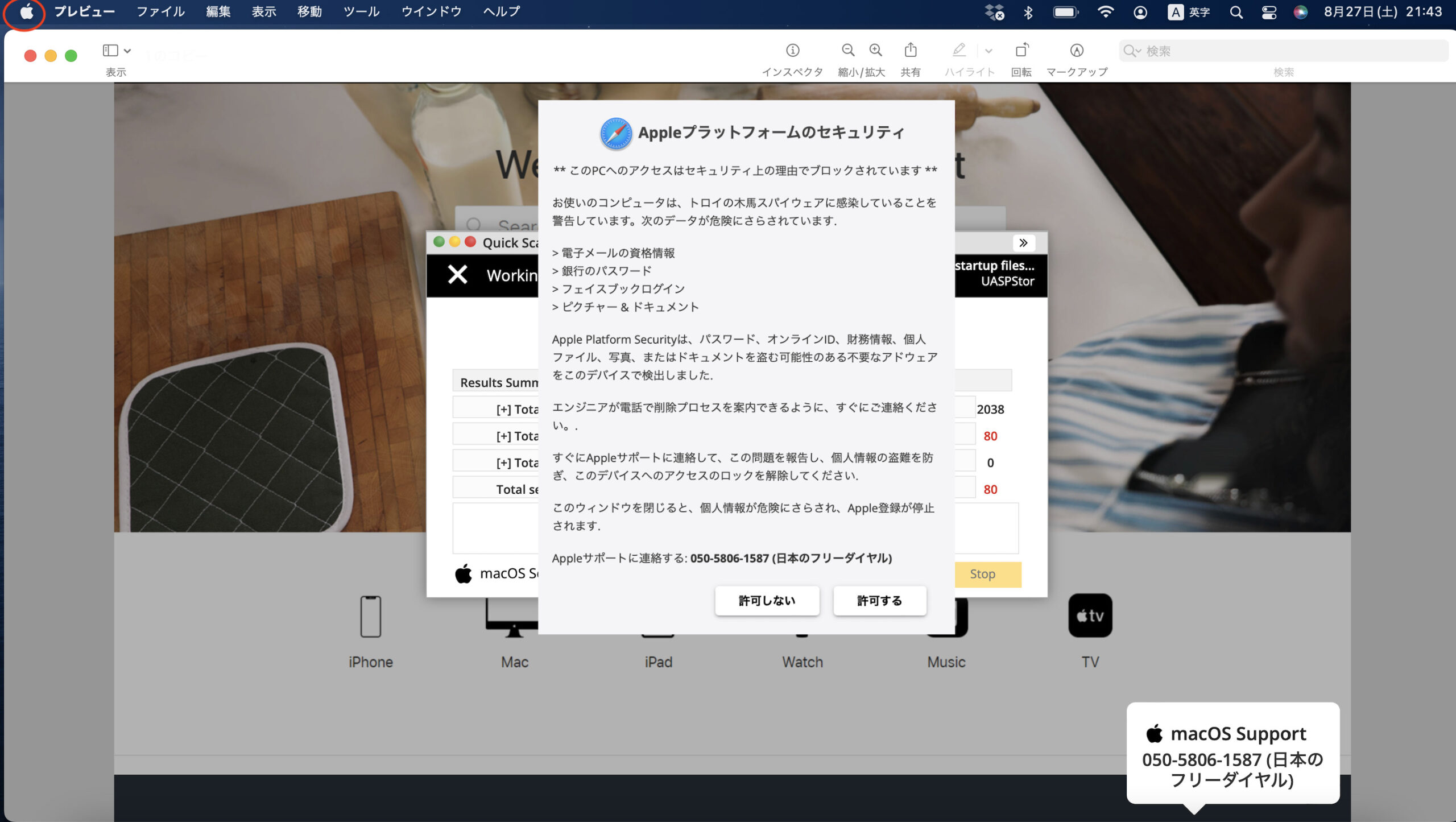The height and width of the screenshot is (822, 1456).
Task: Expand the sidebar view options chevron
Action: click(x=127, y=51)
